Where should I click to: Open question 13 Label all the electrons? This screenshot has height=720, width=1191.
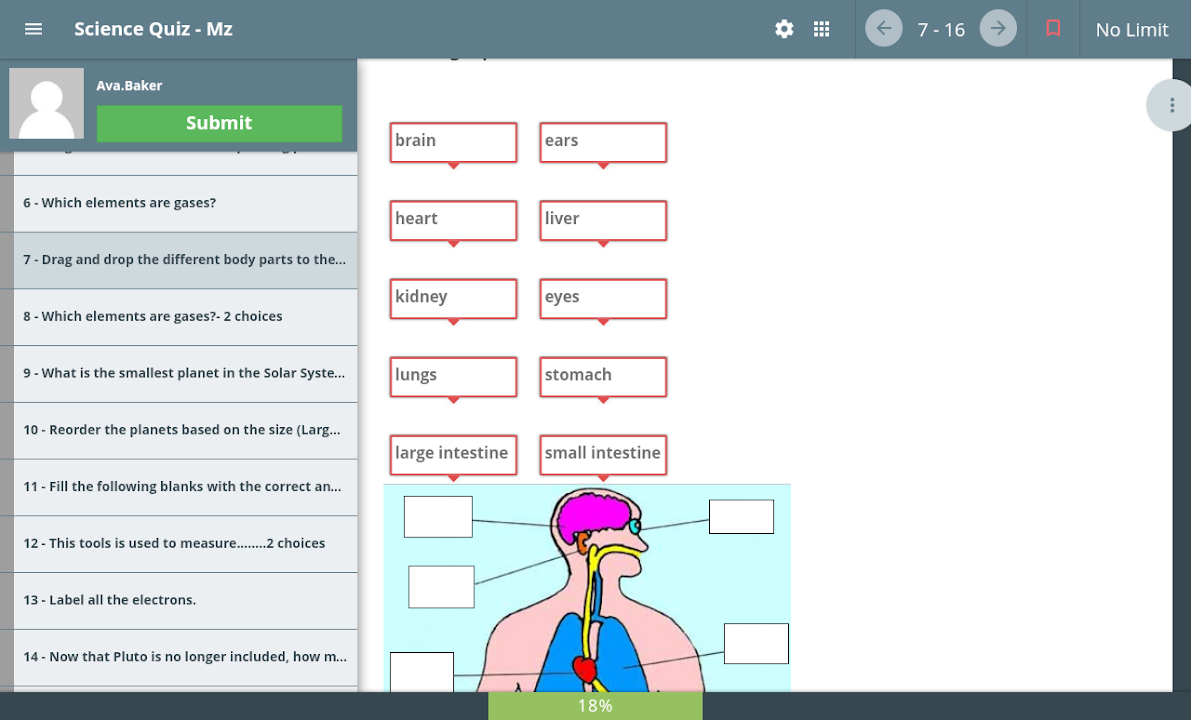pos(185,600)
